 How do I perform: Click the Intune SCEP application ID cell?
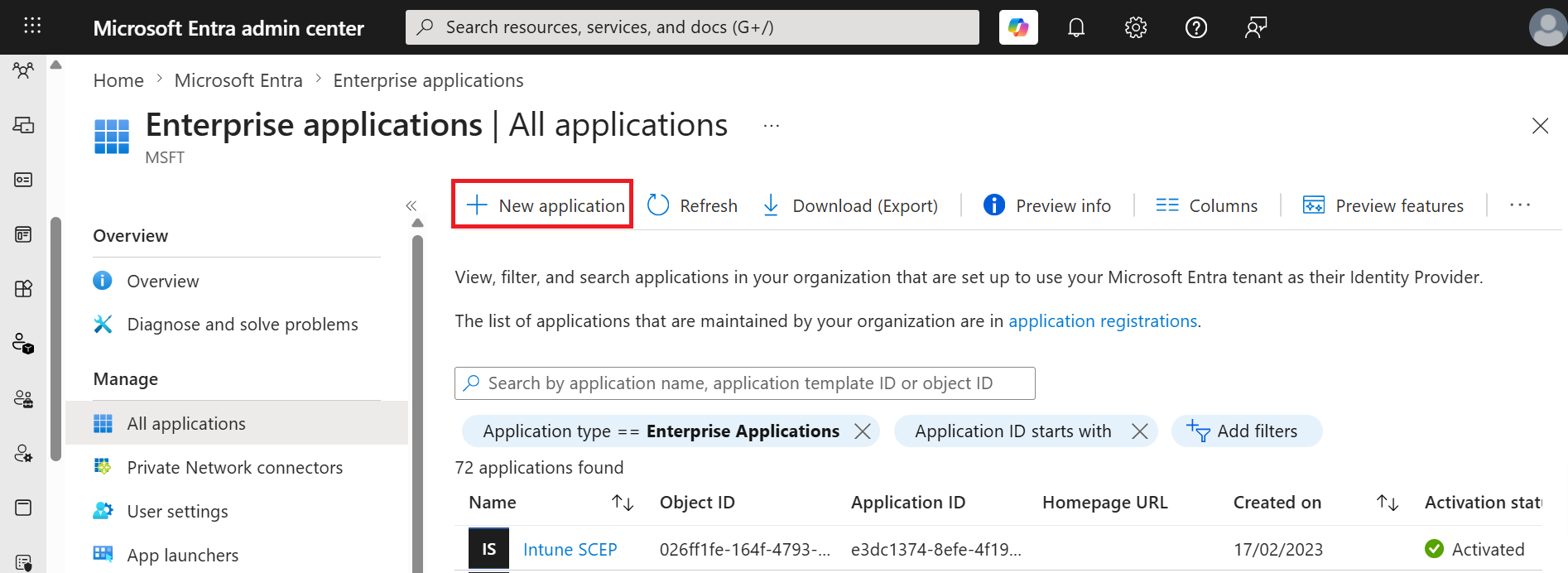coord(936,550)
